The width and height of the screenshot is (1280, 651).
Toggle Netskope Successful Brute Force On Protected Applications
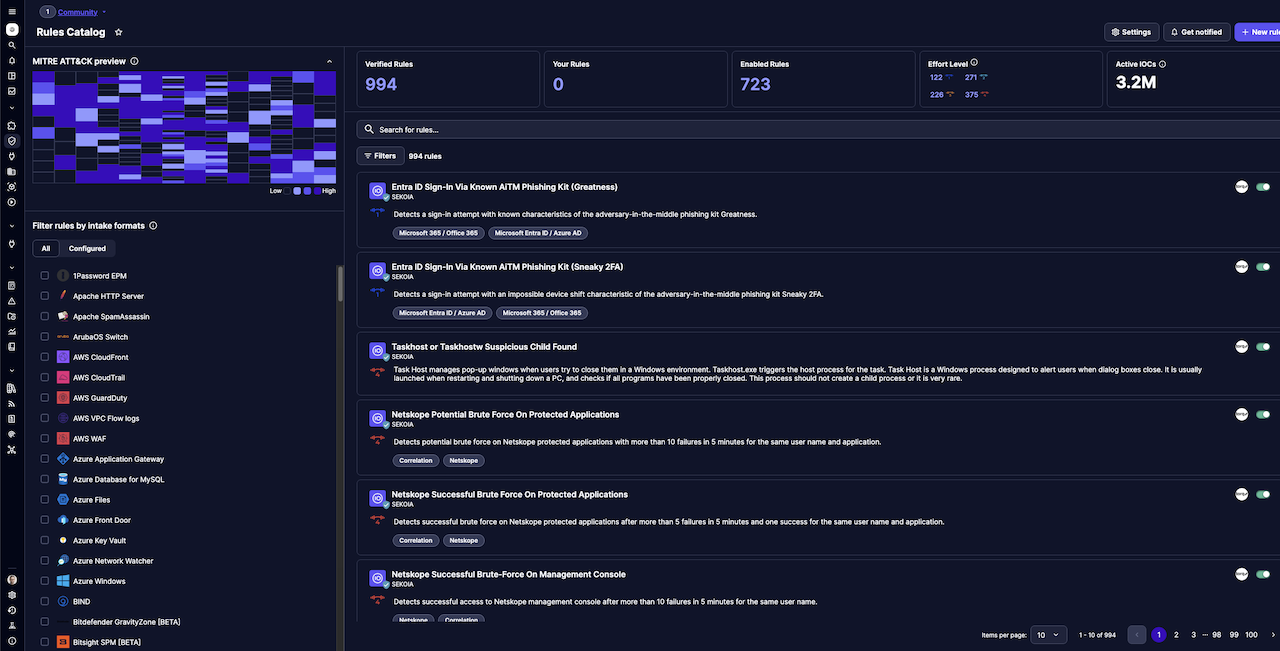tap(1263, 494)
